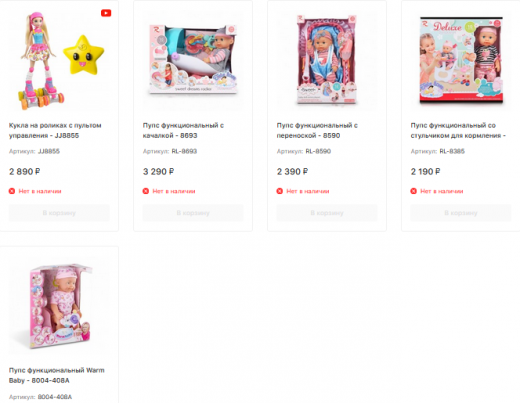Click 'В корзину' button for RL-8590 doll

tap(327, 213)
